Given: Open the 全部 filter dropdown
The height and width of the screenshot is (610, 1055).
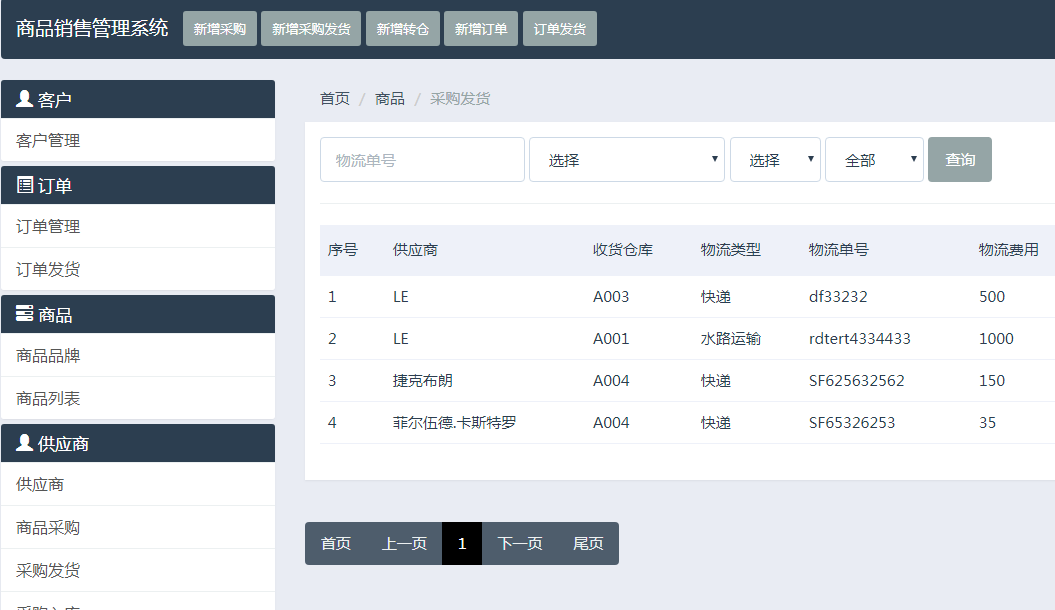Looking at the screenshot, I should click(873, 160).
